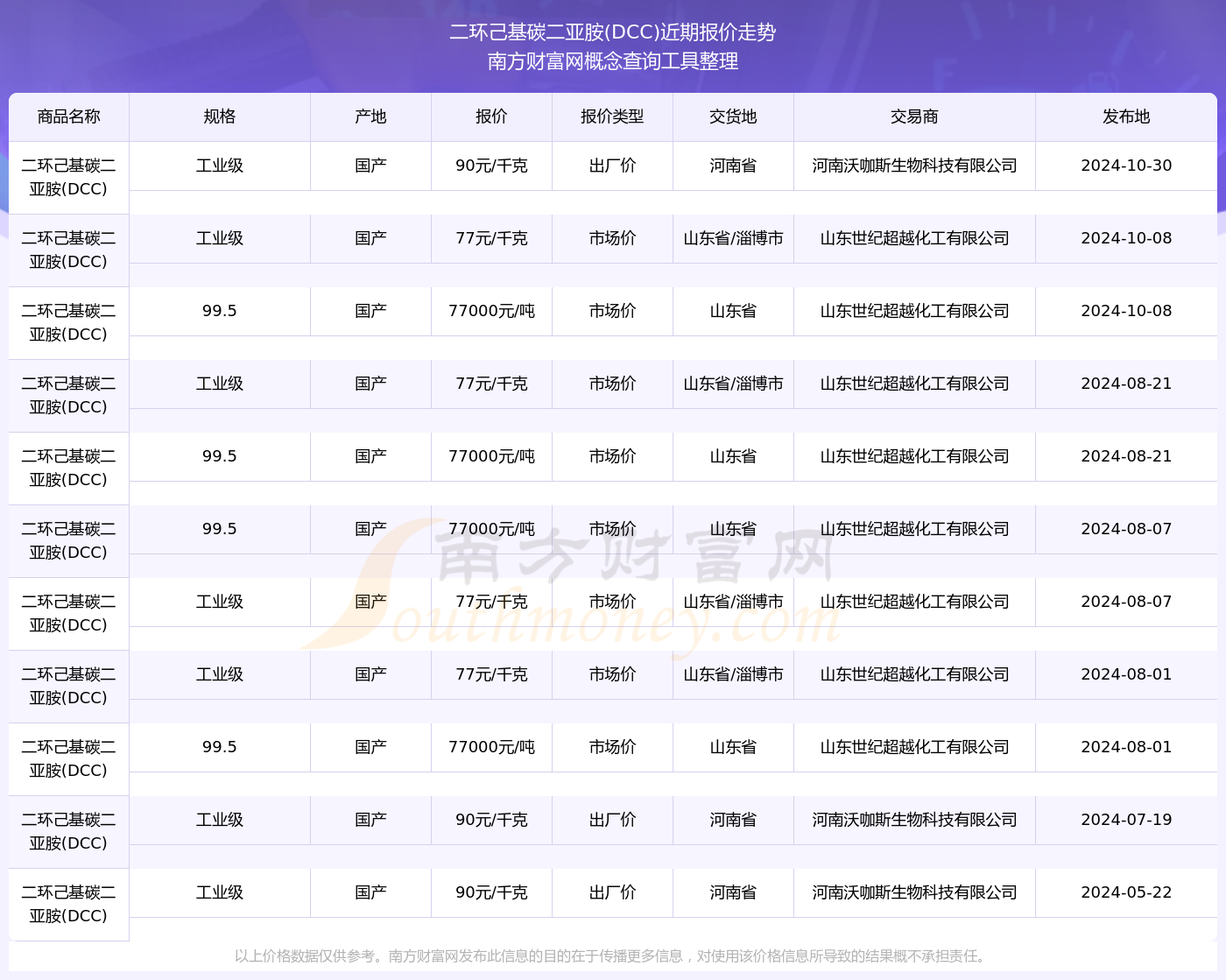Click 河南省 in the 2024-10-30 row
Image resolution: width=1226 pixels, height=980 pixels.
click(x=733, y=166)
